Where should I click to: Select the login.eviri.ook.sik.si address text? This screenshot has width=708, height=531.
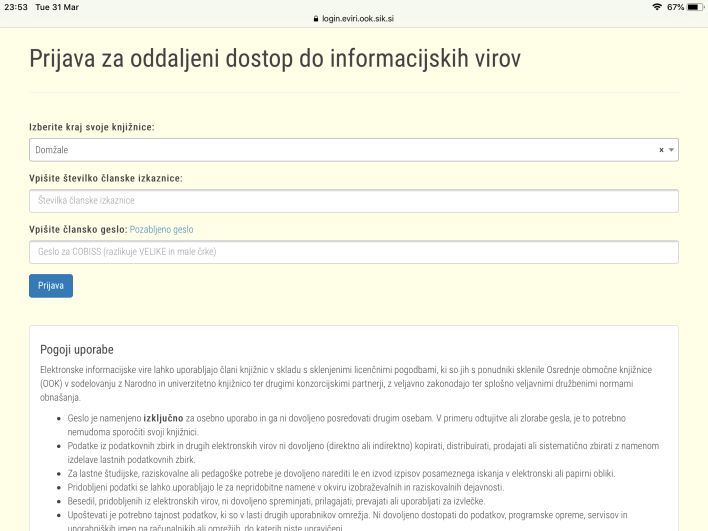(x=358, y=18)
